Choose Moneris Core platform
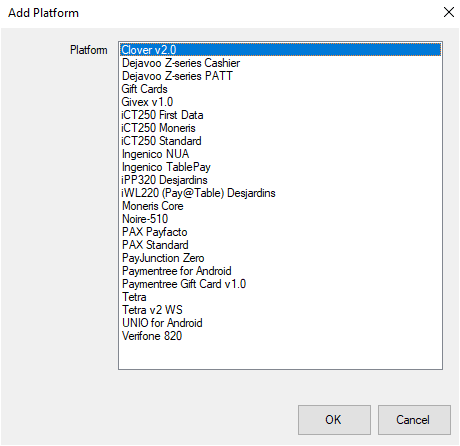 pyautogui.click(x=280, y=206)
